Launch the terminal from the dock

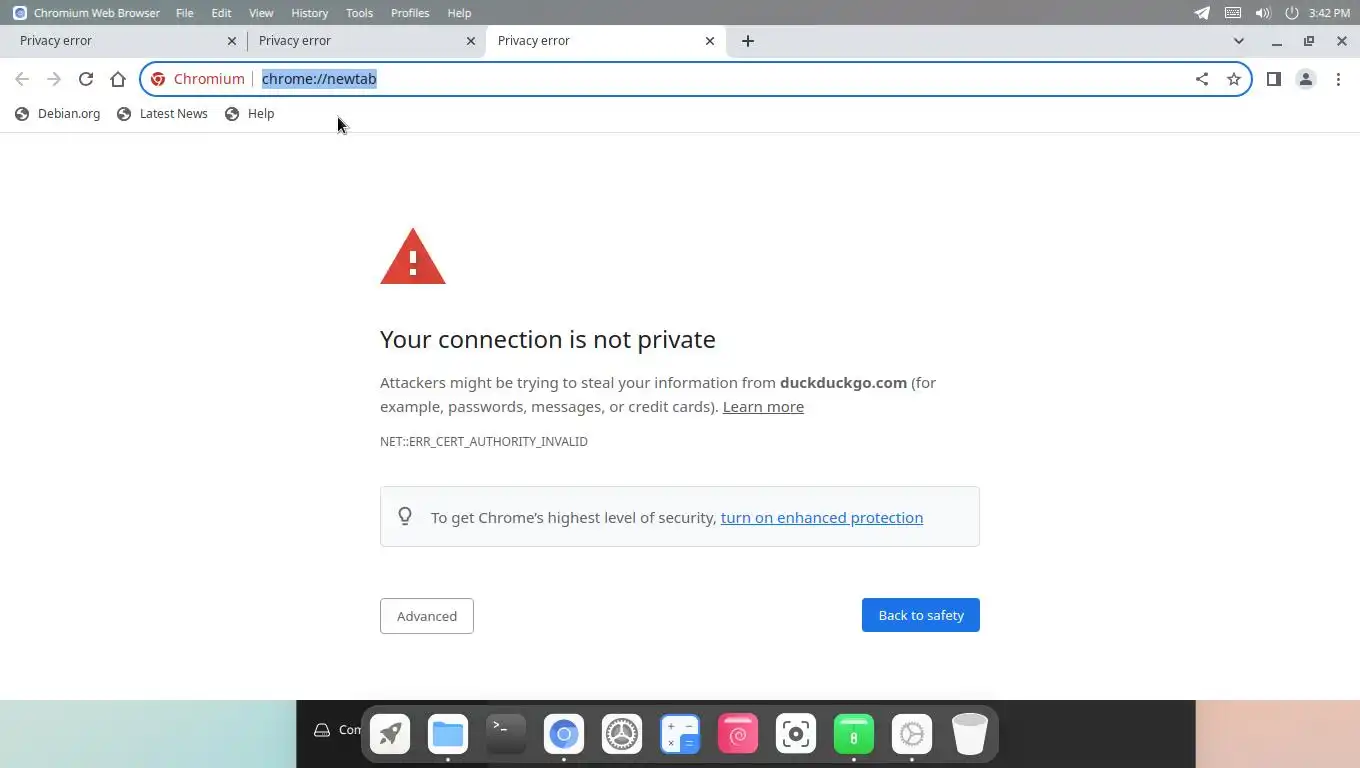coord(506,734)
